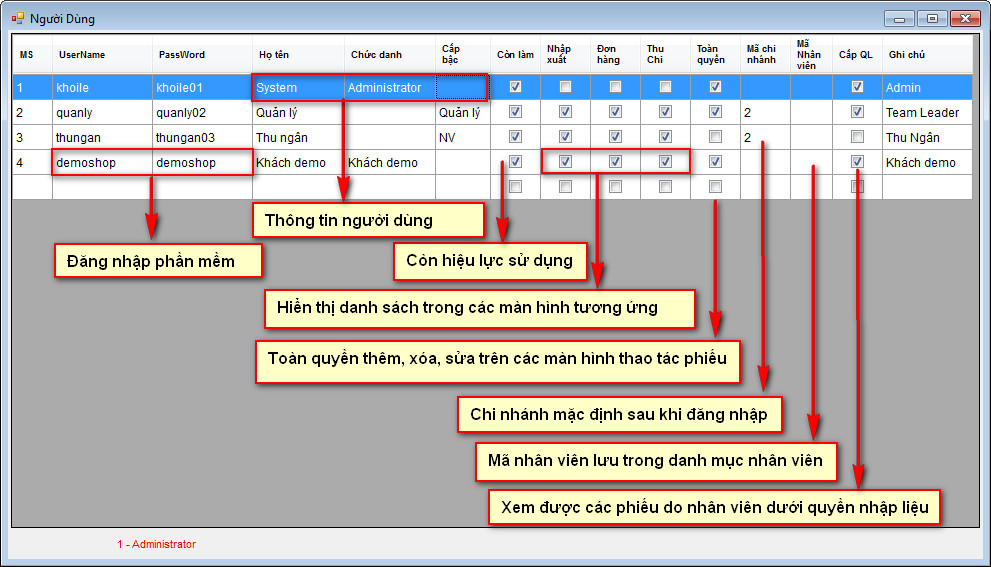Uncheck Còn làm for user thungan
The height and width of the screenshot is (567, 991).
[515, 137]
